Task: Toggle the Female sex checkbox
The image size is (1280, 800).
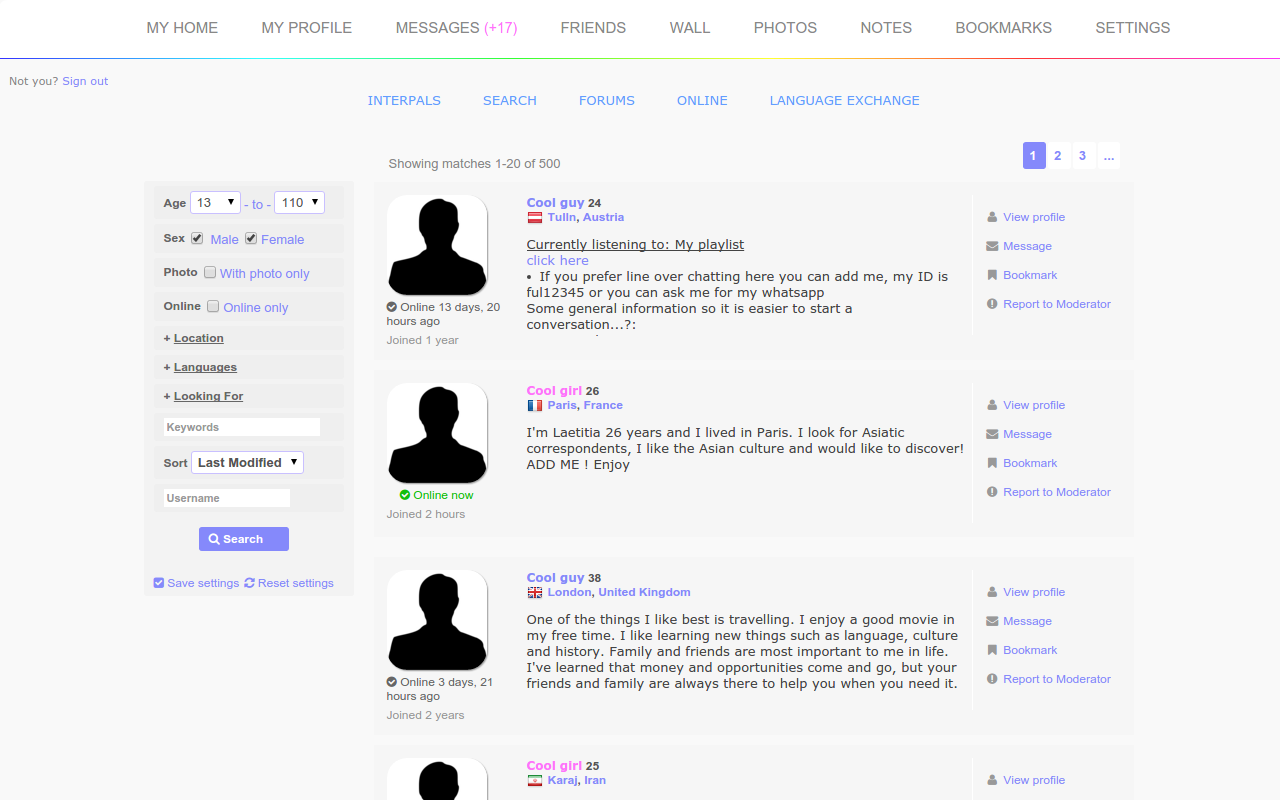Action: coord(251,239)
